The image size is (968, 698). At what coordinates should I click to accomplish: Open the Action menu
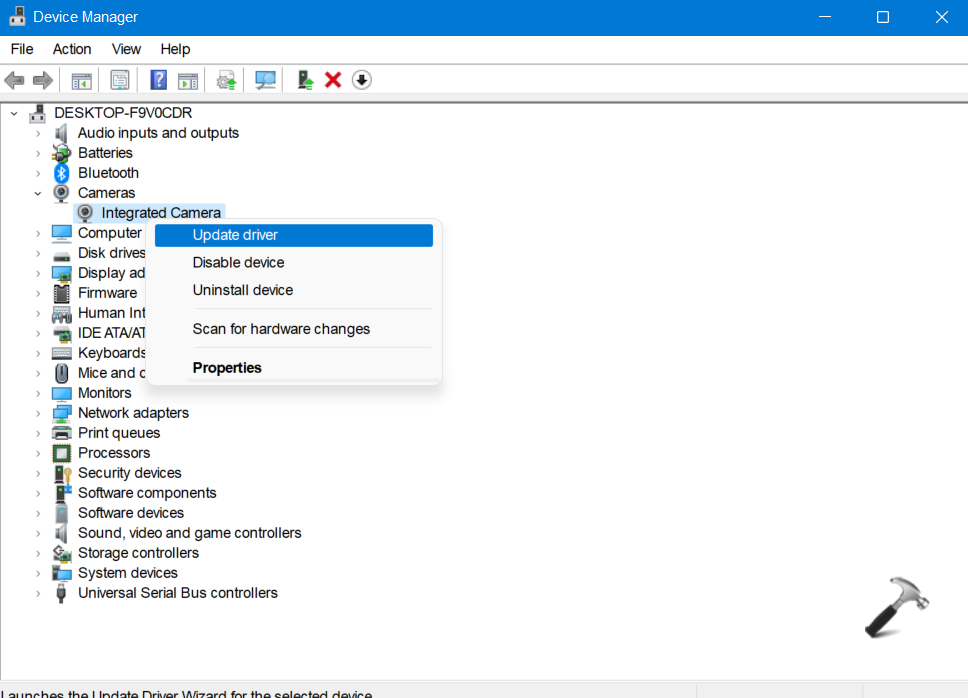72,49
